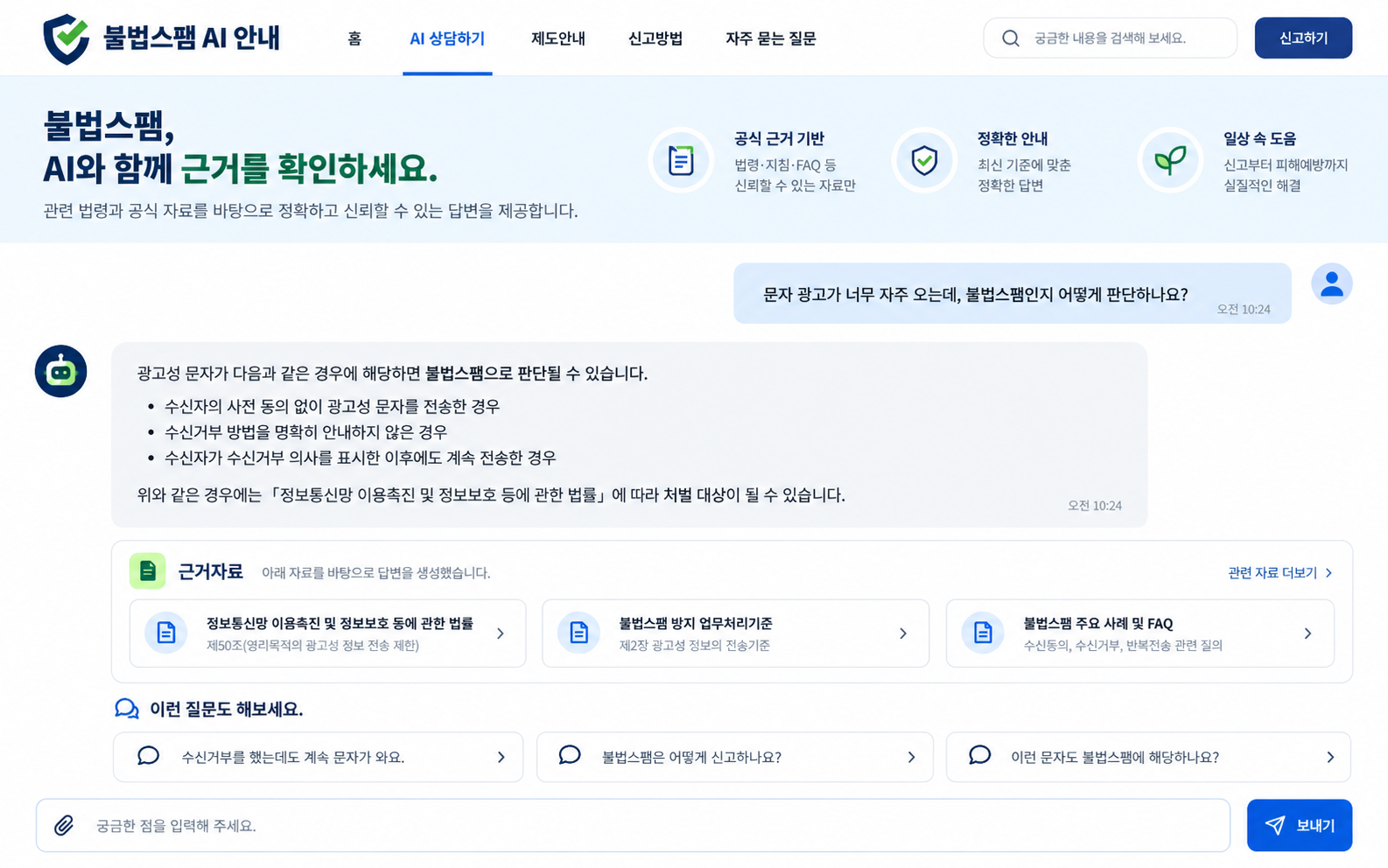Click the paperclip attach file icon
Viewport: 1388px width, 868px height.
coord(64,825)
